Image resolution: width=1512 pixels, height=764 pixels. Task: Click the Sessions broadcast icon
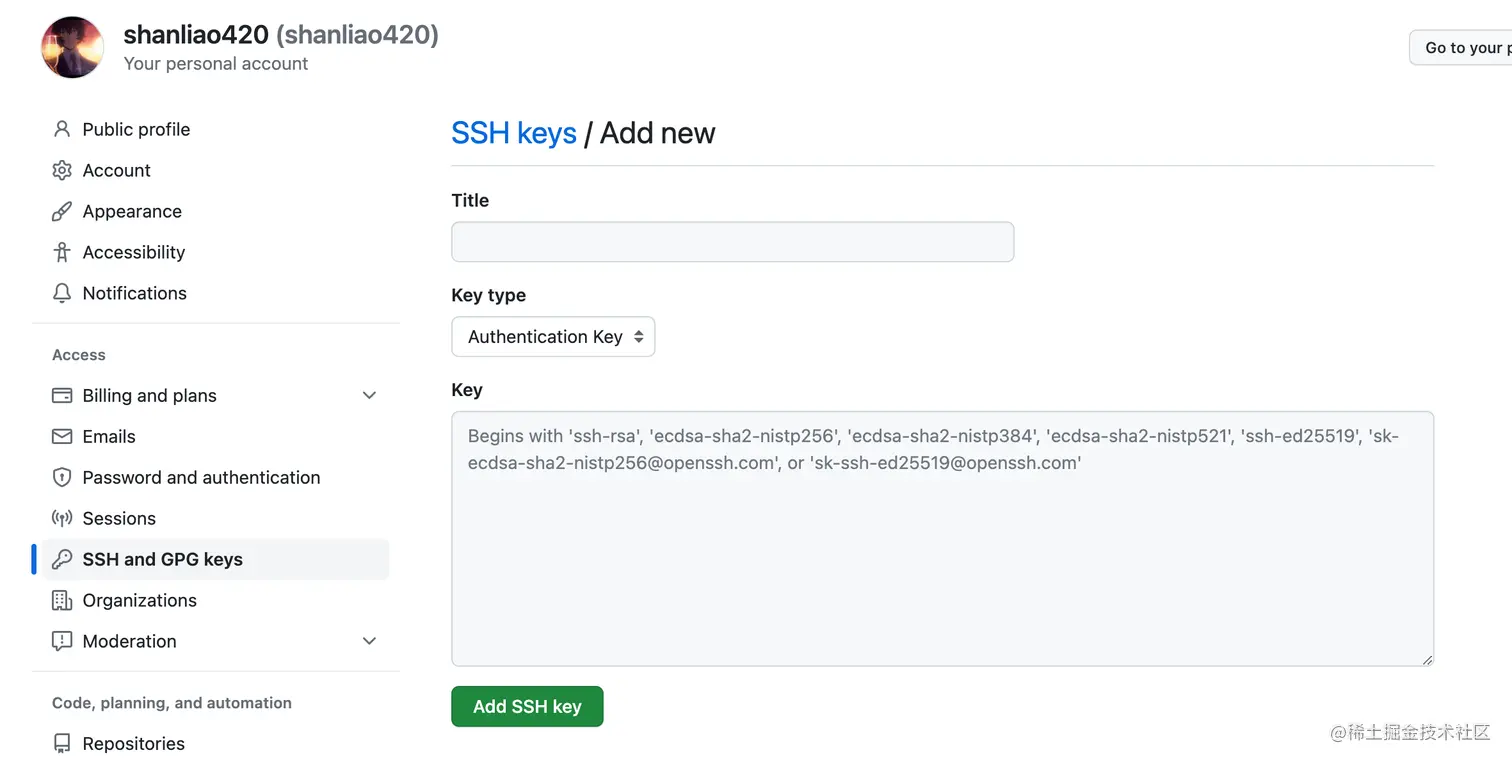click(x=62, y=518)
